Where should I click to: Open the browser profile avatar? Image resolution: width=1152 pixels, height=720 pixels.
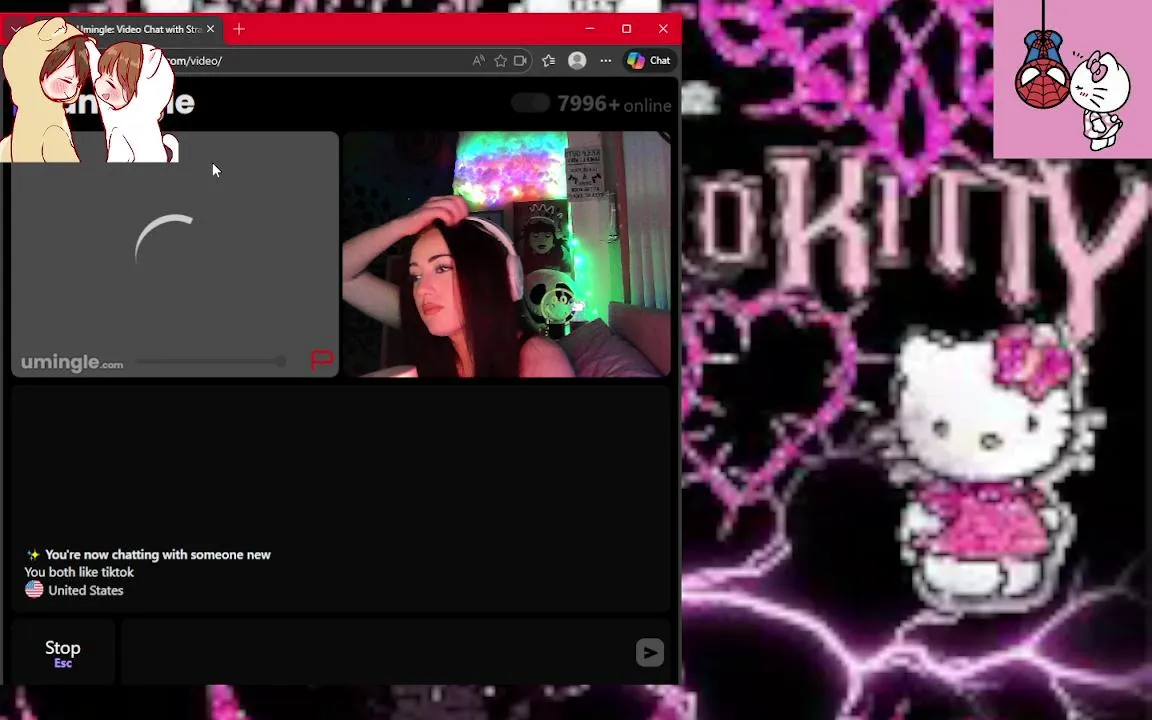click(x=577, y=61)
